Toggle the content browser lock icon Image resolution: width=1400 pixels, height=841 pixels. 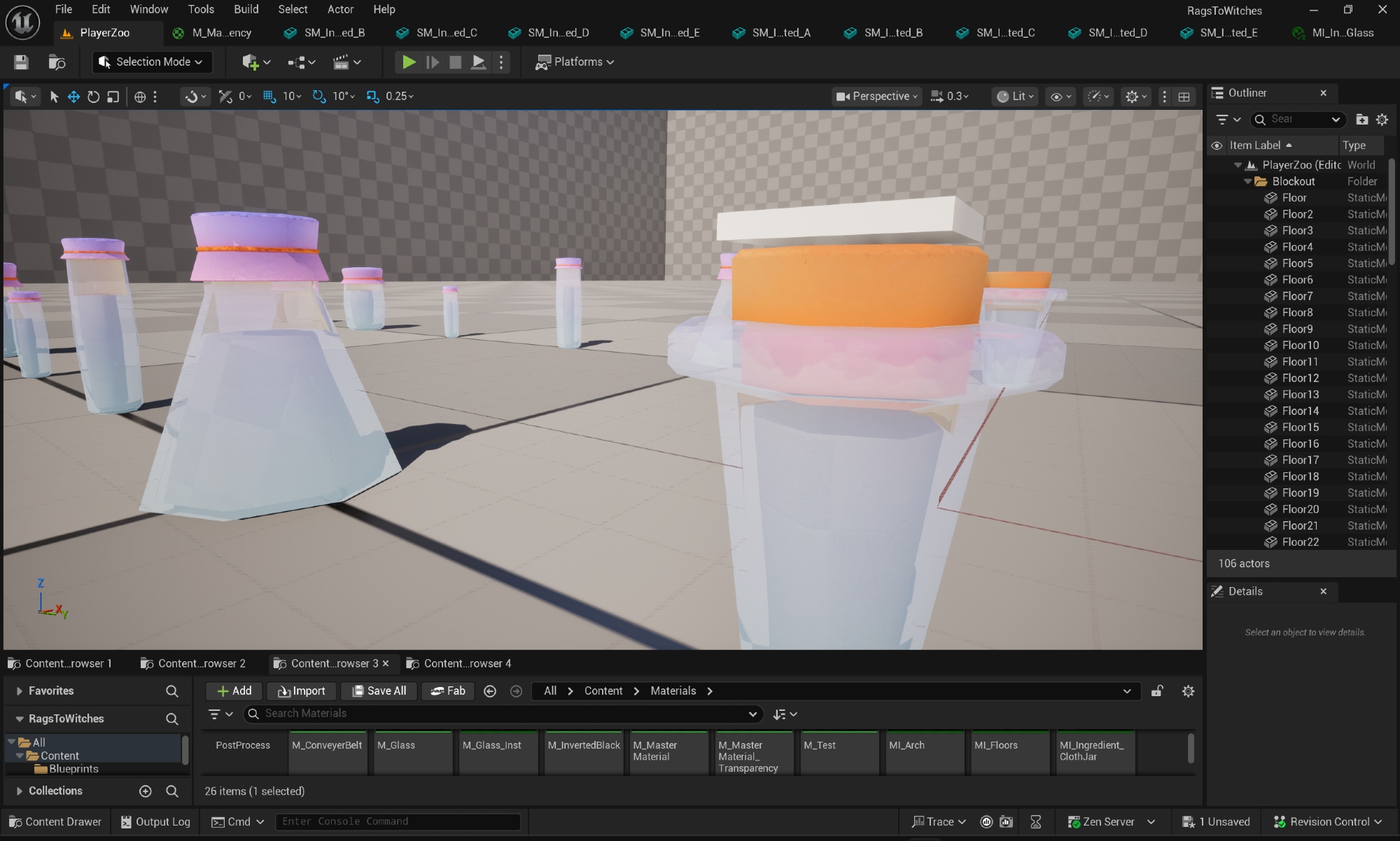1157,691
